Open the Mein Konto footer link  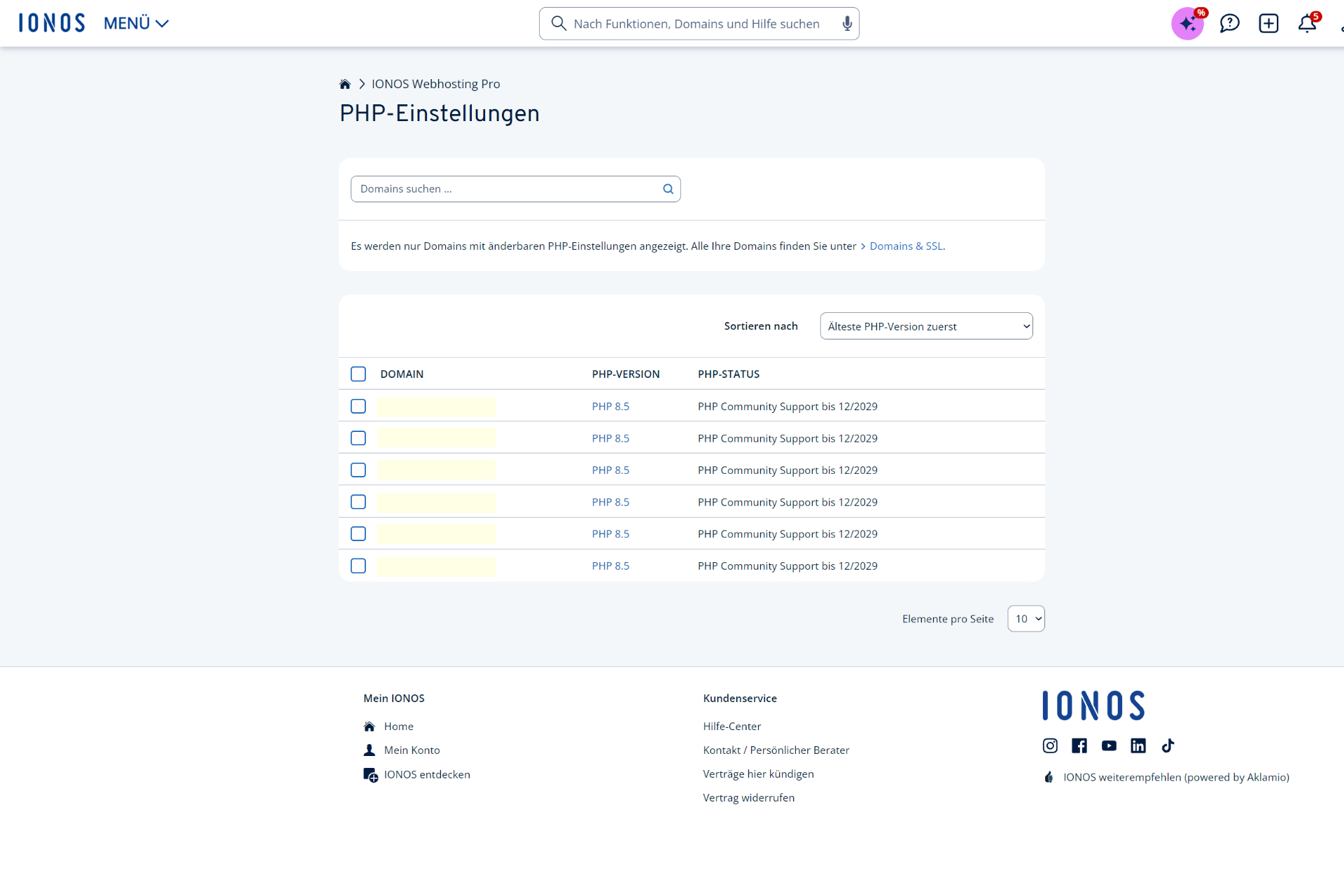(412, 750)
